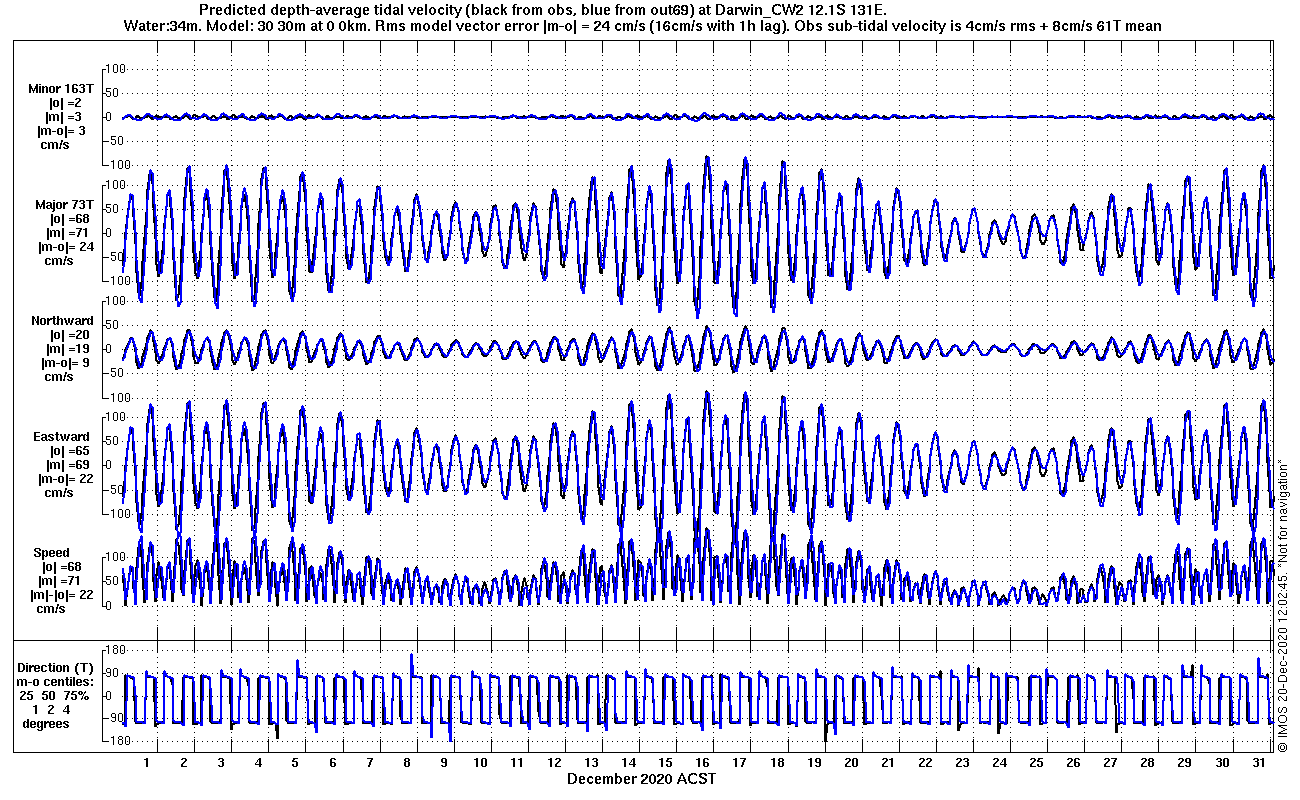Screen dimensions: 1300x800
Task: Select the 'Major 73T' panel label
Action: [64, 205]
